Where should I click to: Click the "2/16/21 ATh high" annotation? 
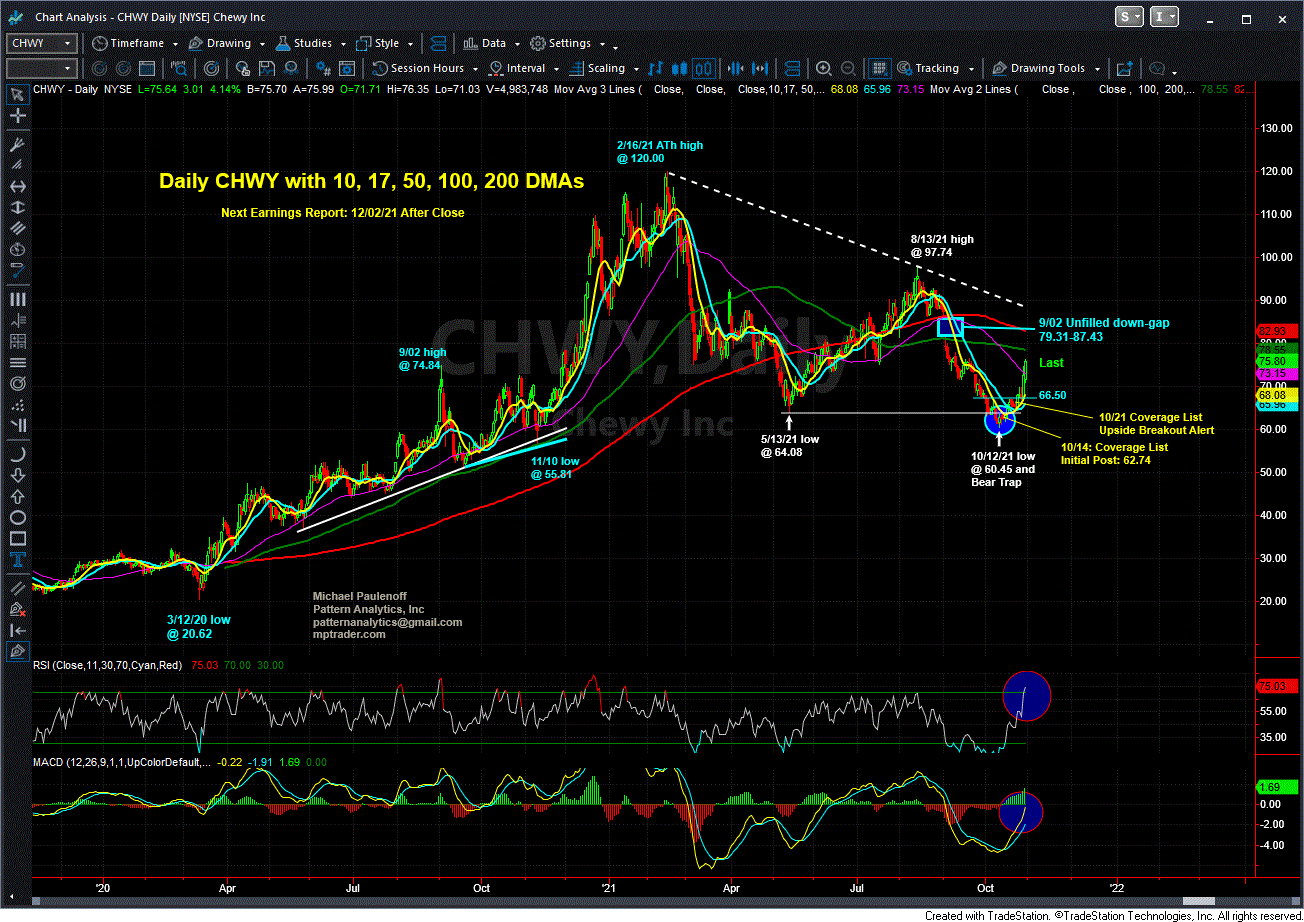[660, 145]
